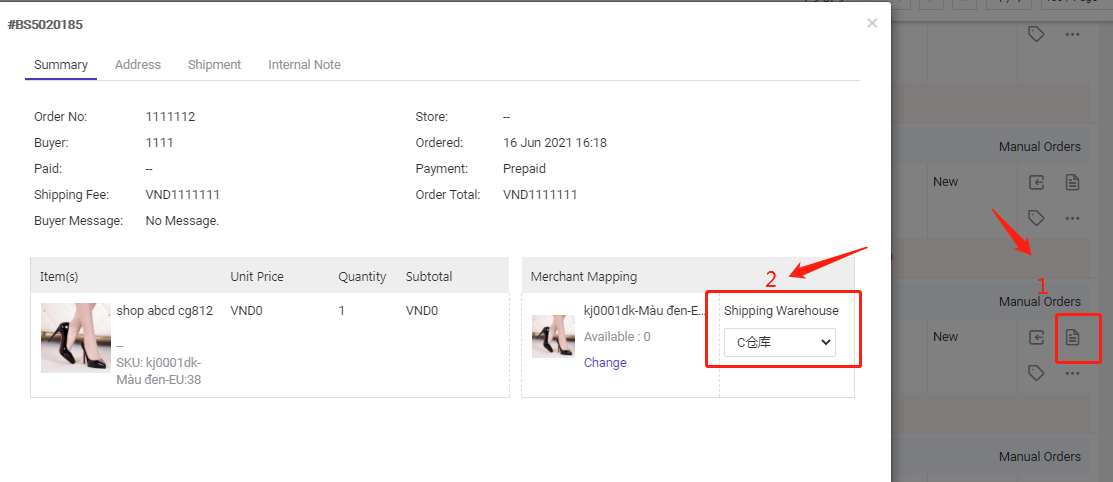Image resolution: width=1113 pixels, height=482 pixels.
Task: Click the Shipping Fee value VND1111111
Action: pos(182,195)
